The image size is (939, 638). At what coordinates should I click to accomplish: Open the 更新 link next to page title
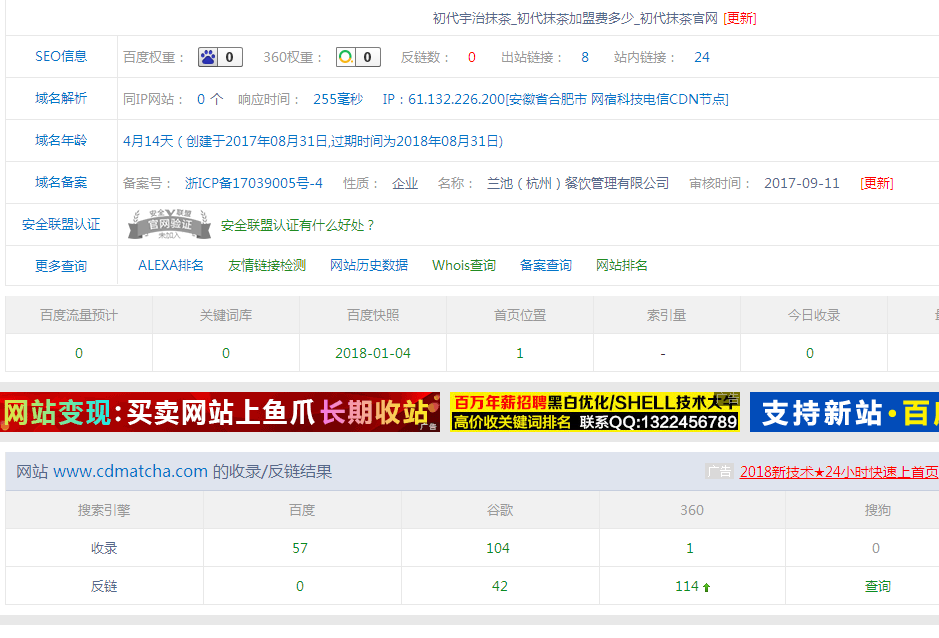pyautogui.click(x=740, y=19)
